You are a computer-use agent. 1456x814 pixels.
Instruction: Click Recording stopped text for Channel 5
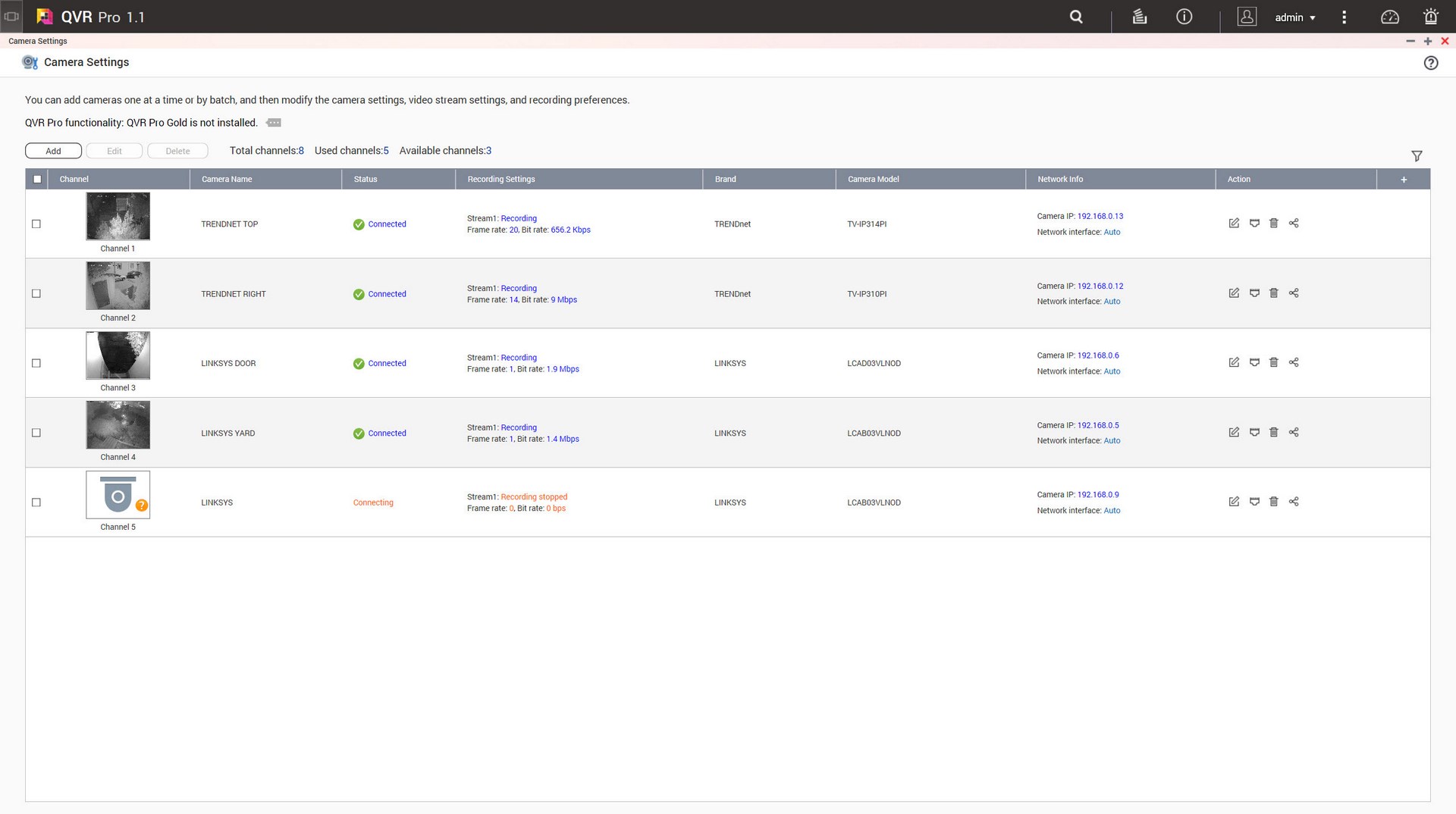tap(534, 496)
